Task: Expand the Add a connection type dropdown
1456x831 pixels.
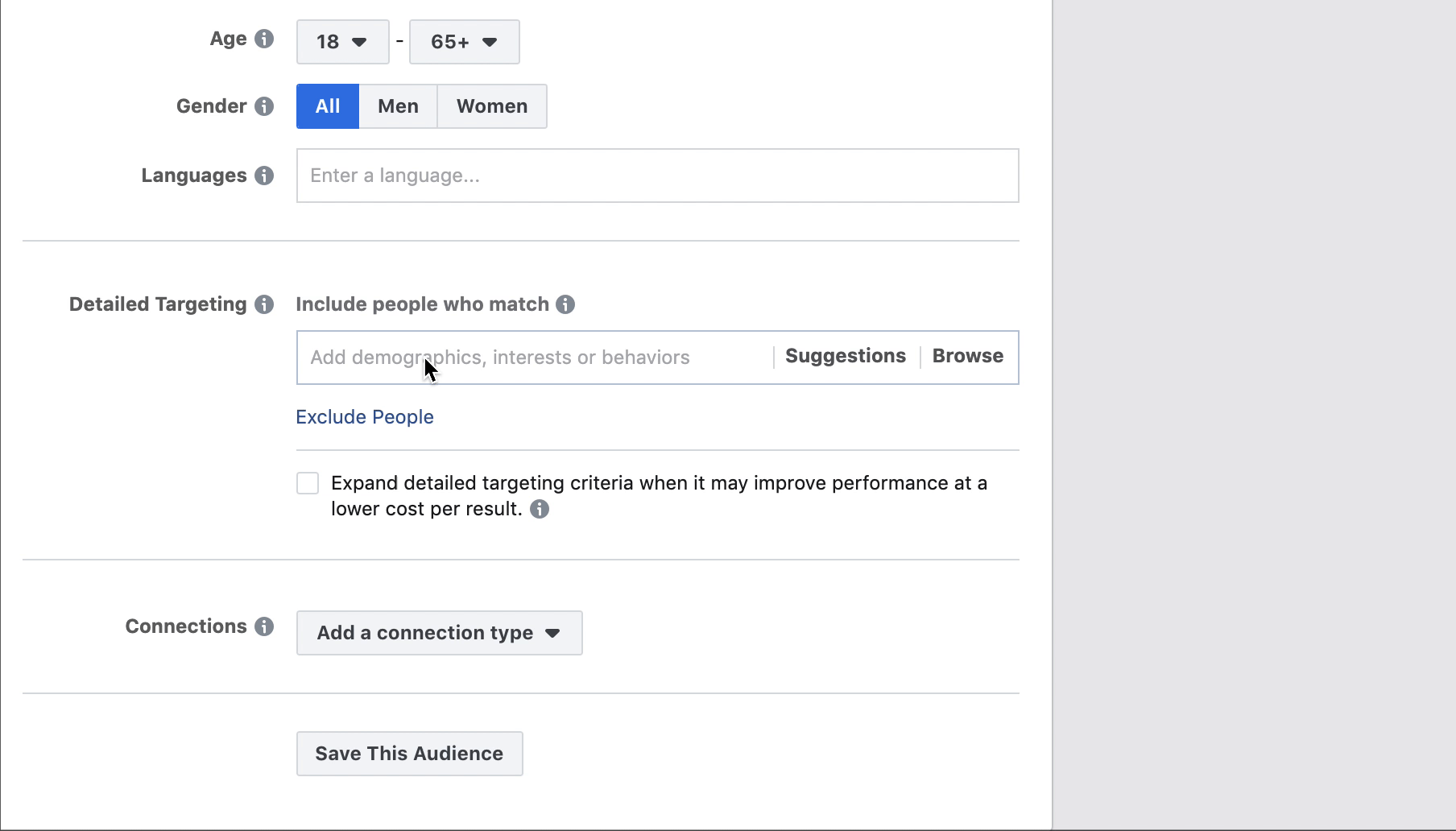Action: pyautogui.click(x=439, y=633)
